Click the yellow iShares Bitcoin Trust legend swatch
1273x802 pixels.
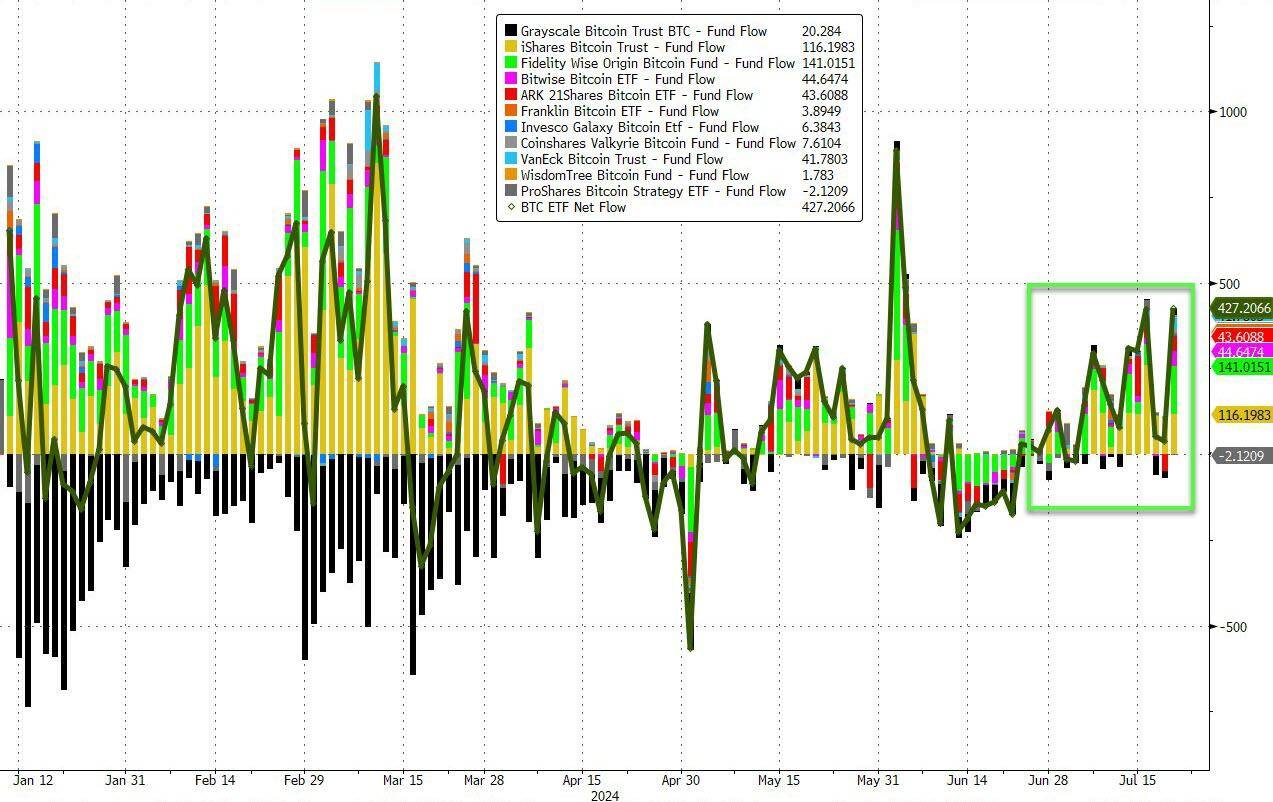(511, 47)
